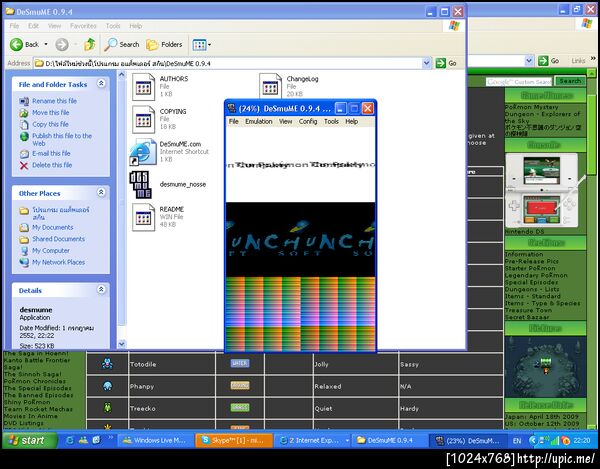Screen dimensions: 600x469
Task: Open Favorites menu in the folder window
Action: click(83, 26)
